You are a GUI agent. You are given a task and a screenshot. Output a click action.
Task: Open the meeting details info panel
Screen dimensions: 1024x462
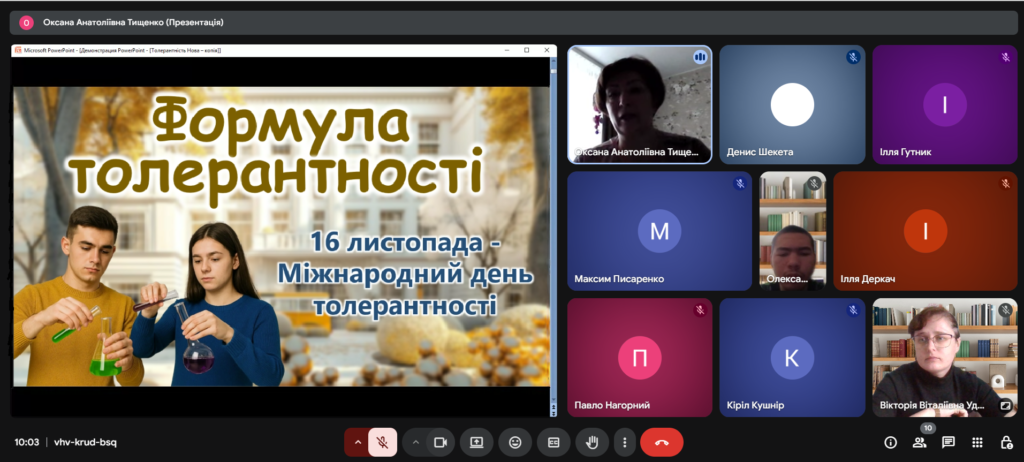[890, 442]
